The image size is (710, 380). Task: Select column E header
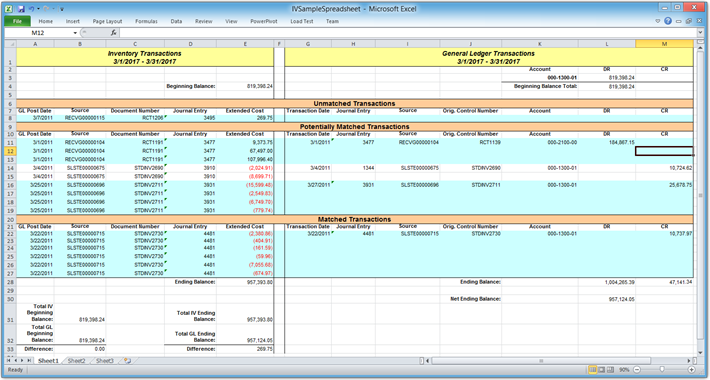tap(245, 44)
